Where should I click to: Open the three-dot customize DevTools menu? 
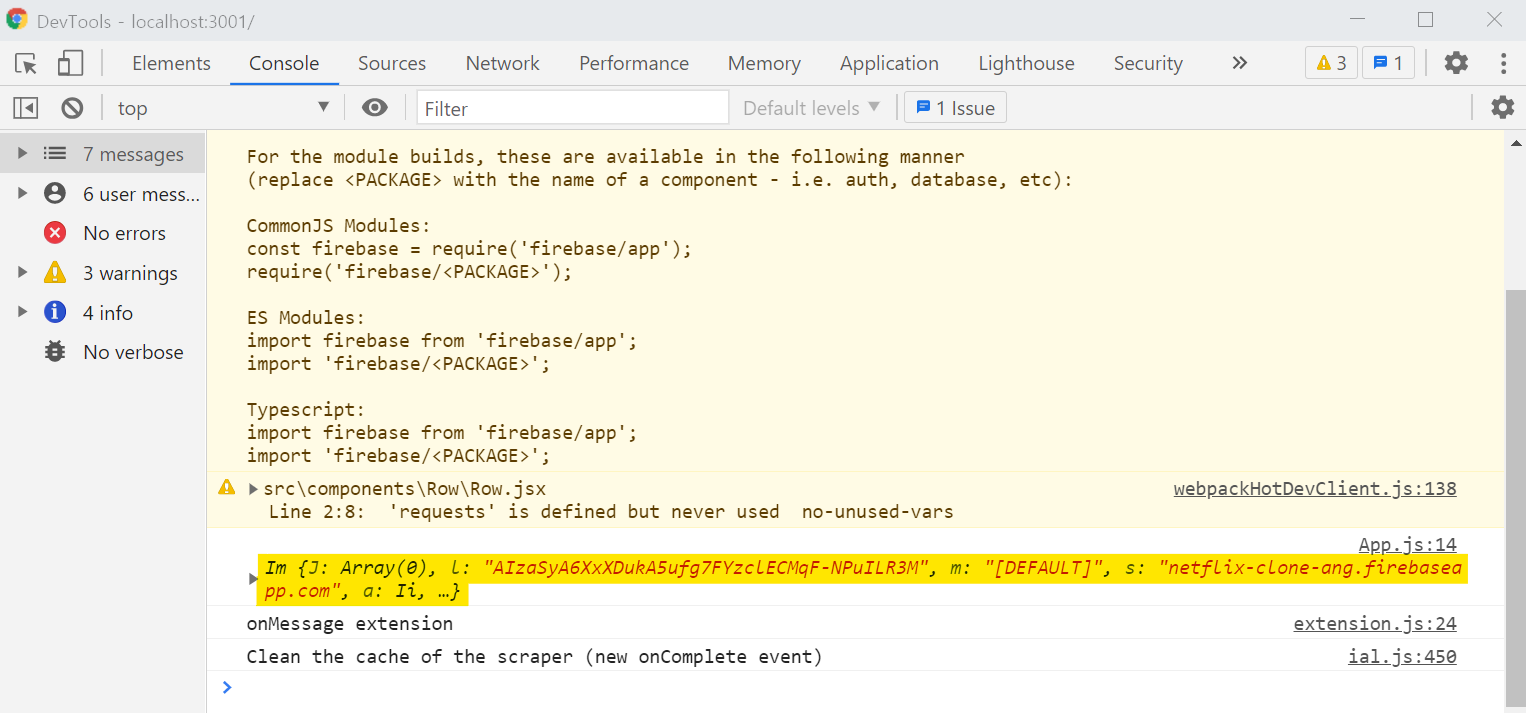(x=1503, y=63)
